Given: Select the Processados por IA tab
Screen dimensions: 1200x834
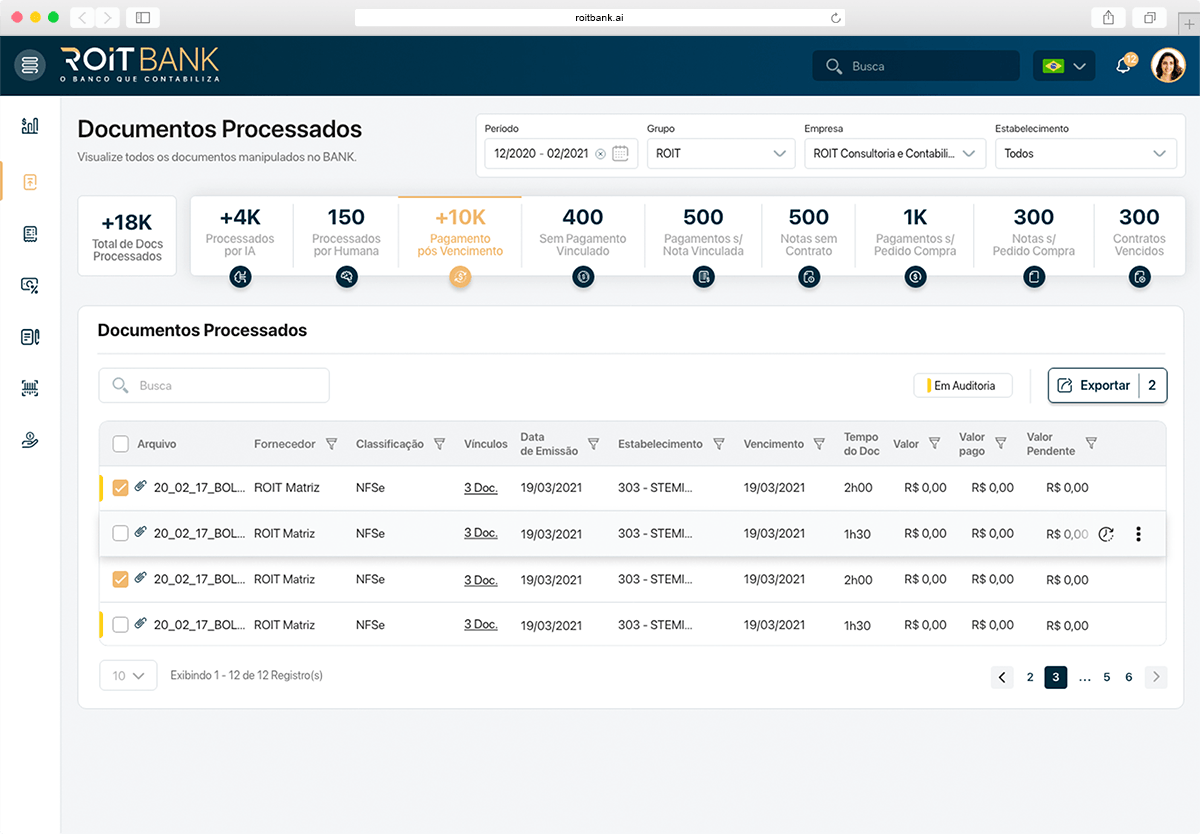Looking at the screenshot, I should point(240,238).
